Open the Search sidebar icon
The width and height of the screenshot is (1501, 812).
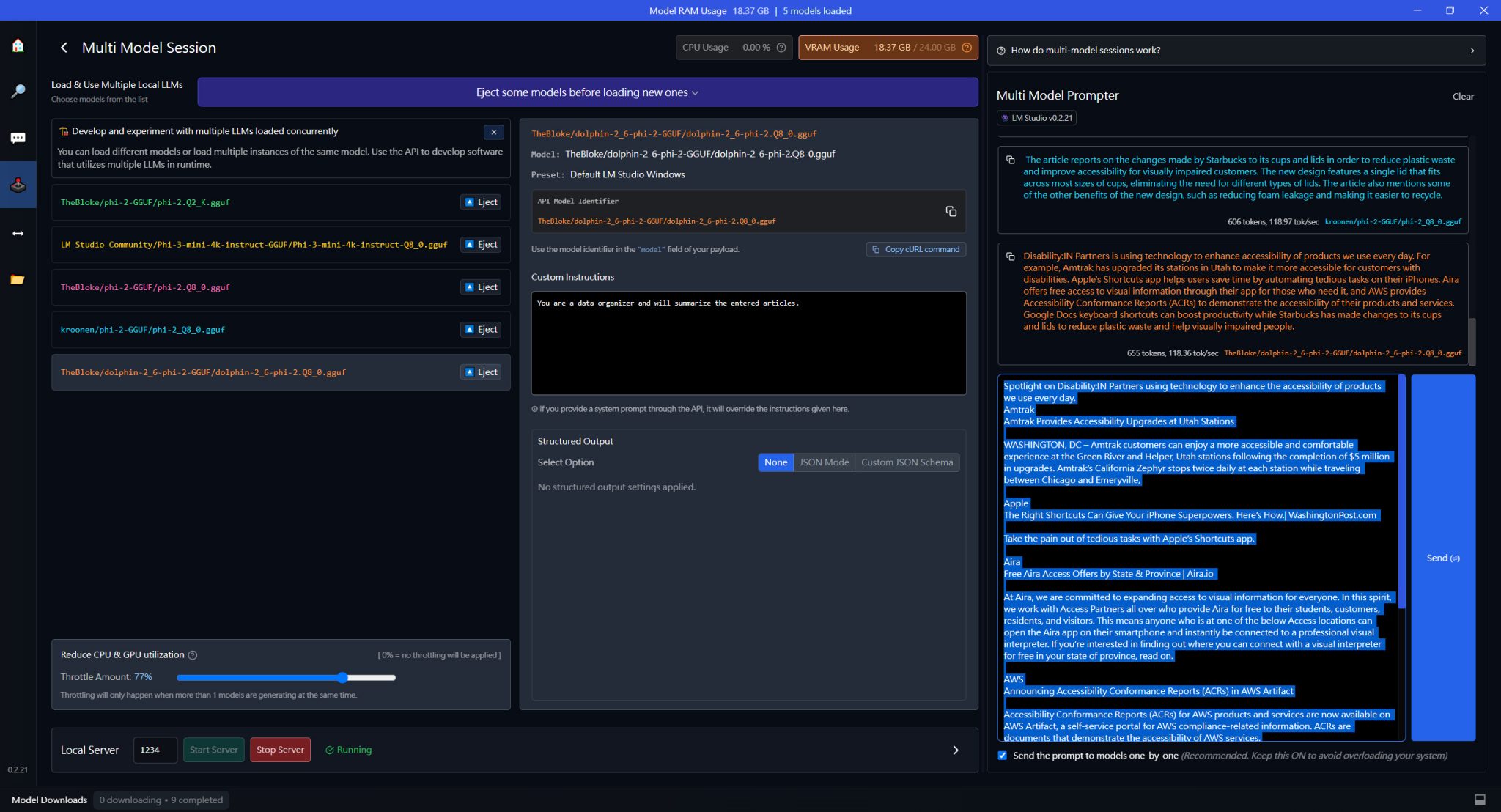[18, 91]
